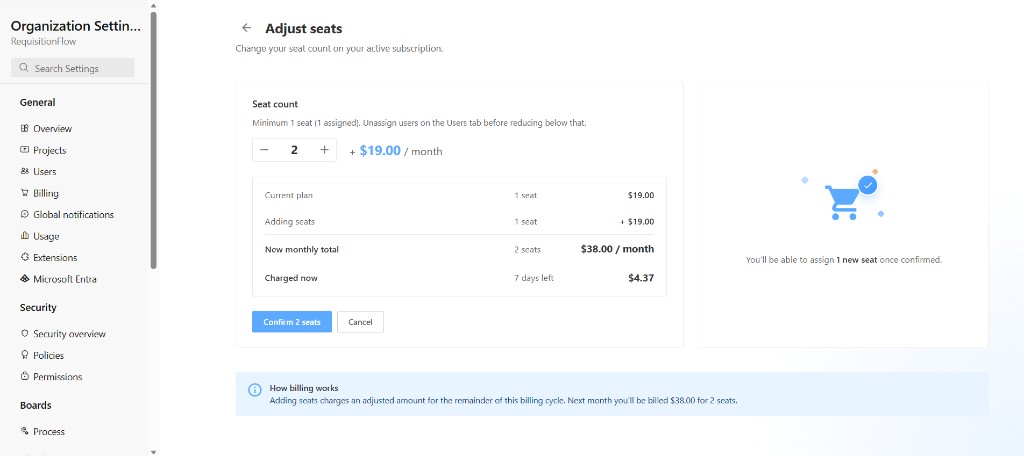Open the Process page under Boards
1024x456 pixels.
point(49,431)
